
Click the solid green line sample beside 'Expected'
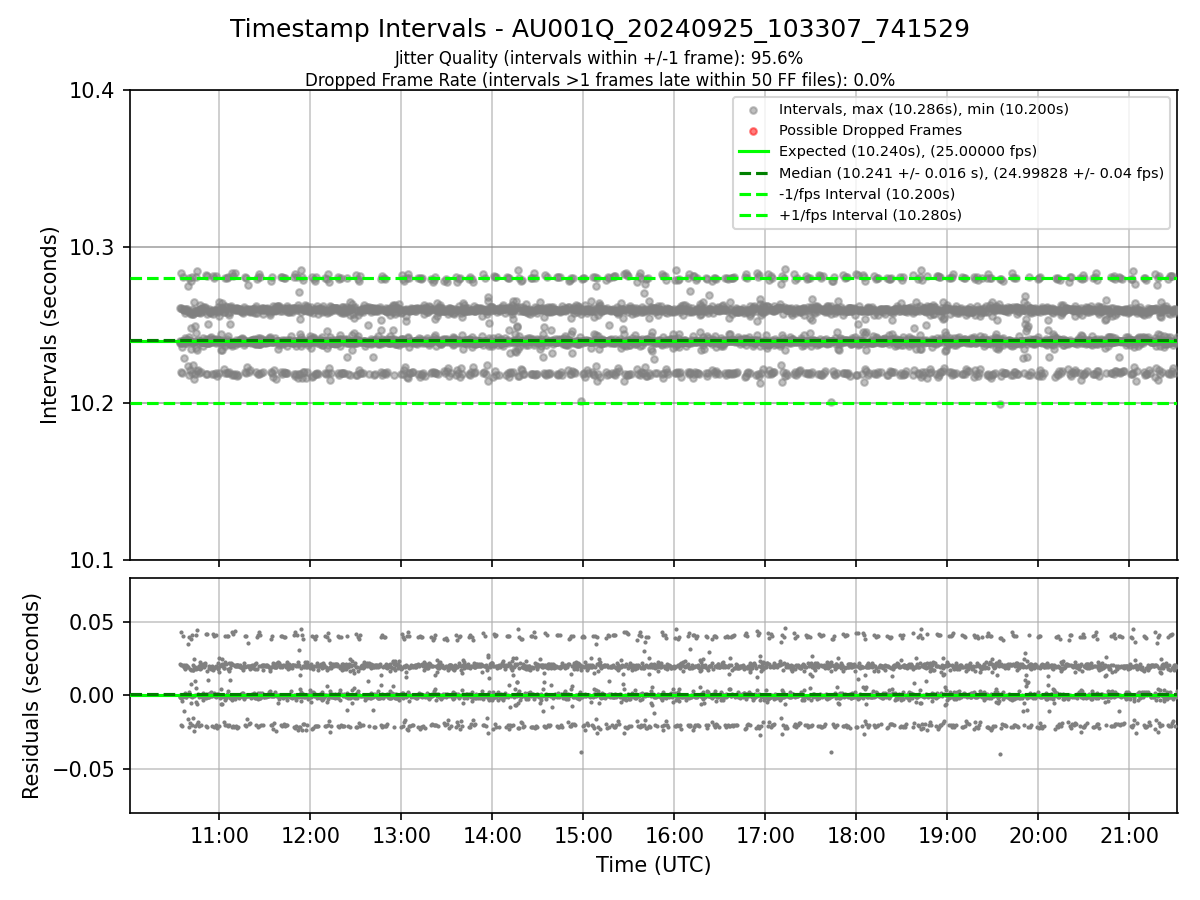click(754, 152)
